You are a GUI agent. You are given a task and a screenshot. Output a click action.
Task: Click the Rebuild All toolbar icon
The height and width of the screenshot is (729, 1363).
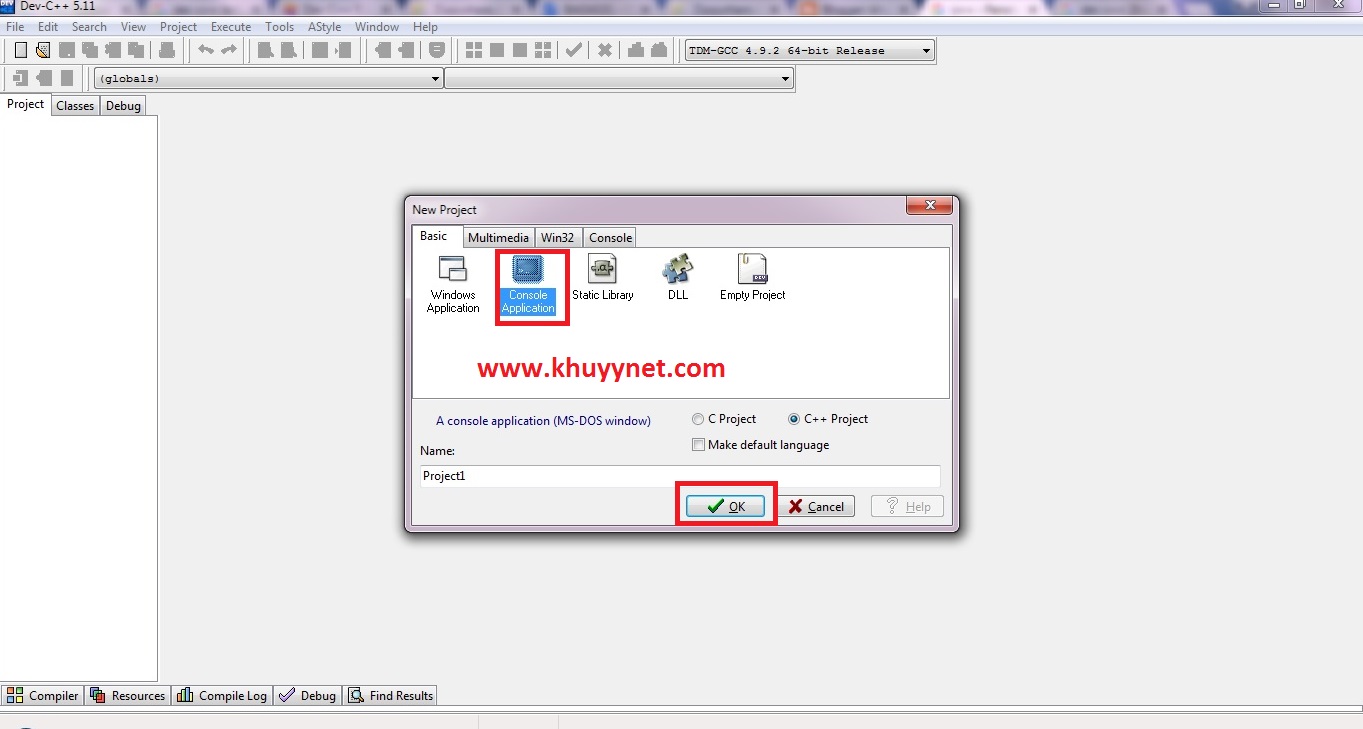(543, 50)
